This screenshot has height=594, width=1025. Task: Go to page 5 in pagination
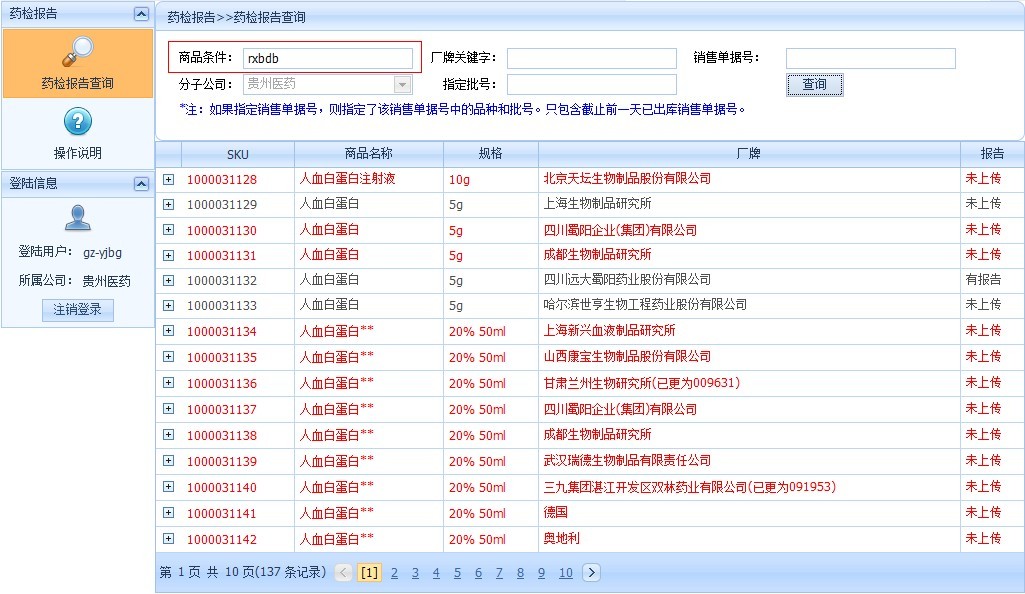coord(457,573)
